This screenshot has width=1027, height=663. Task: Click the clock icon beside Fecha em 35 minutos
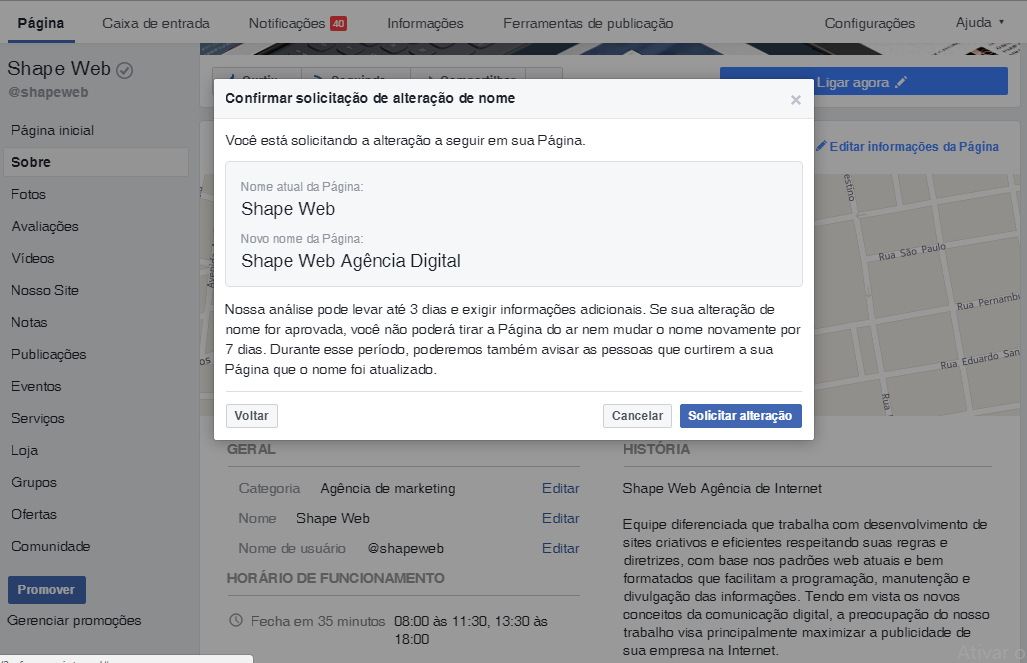(236, 620)
